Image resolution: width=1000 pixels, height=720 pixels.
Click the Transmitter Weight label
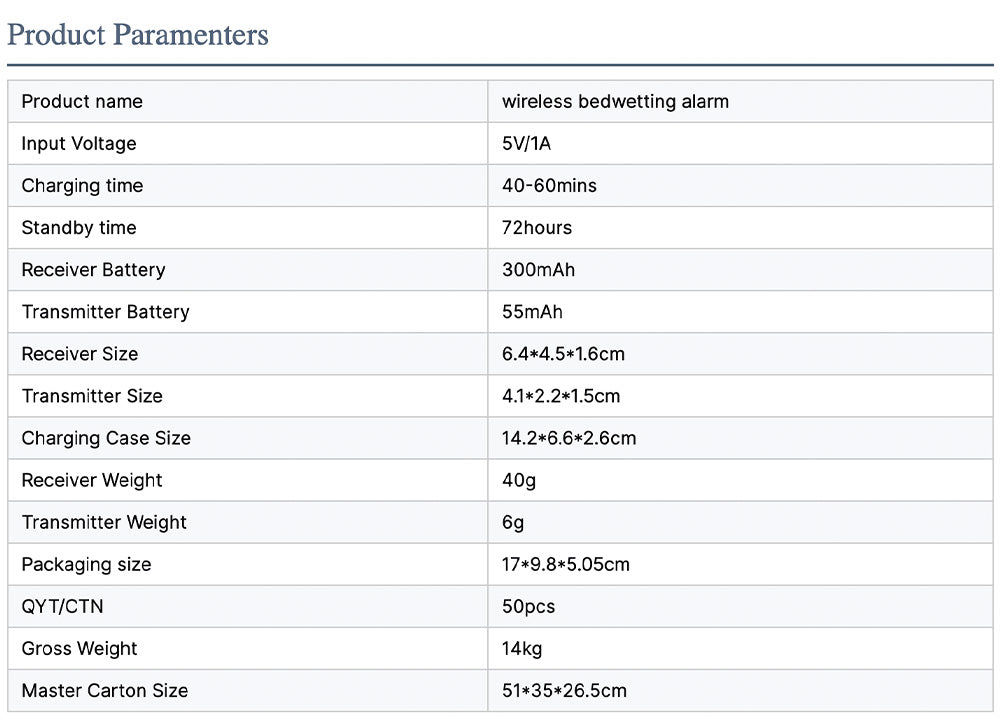104,522
